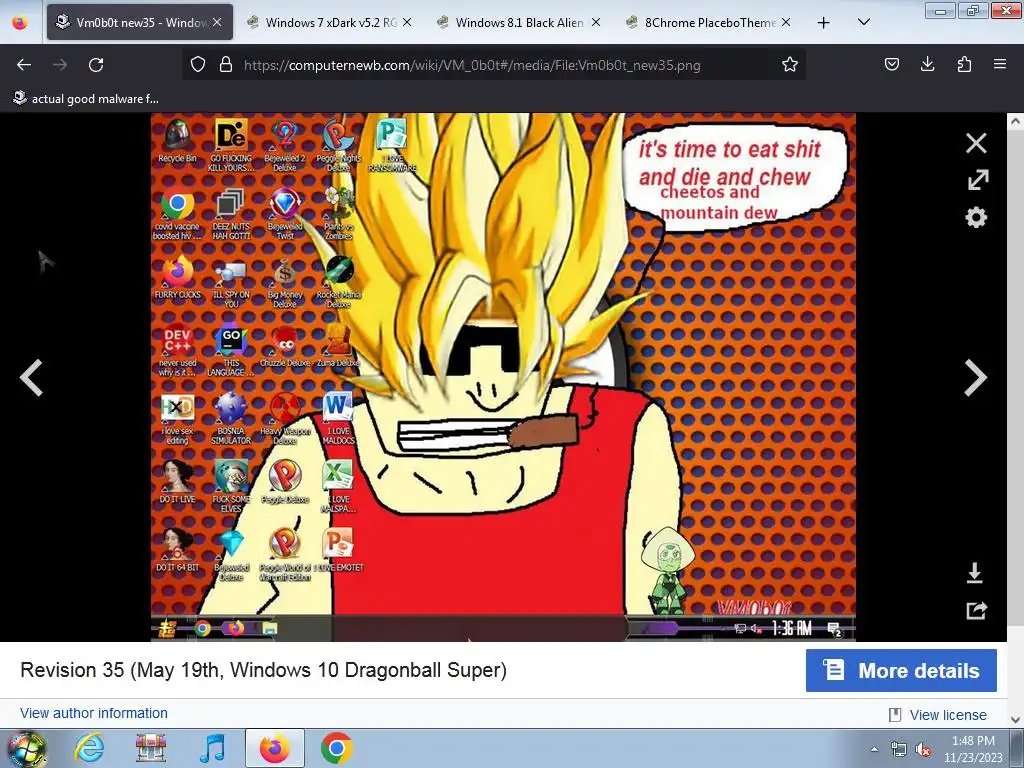Bookmark this page with the star icon
1024x768 pixels.
[x=790, y=65]
